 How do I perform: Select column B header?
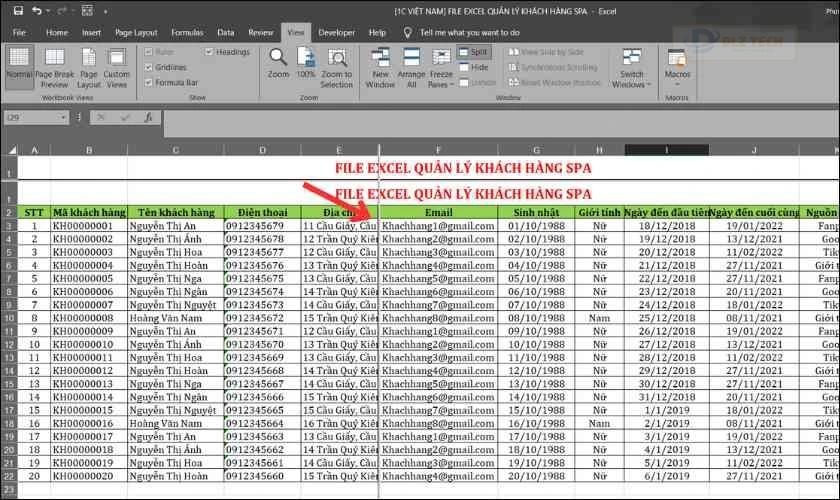pos(89,150)
